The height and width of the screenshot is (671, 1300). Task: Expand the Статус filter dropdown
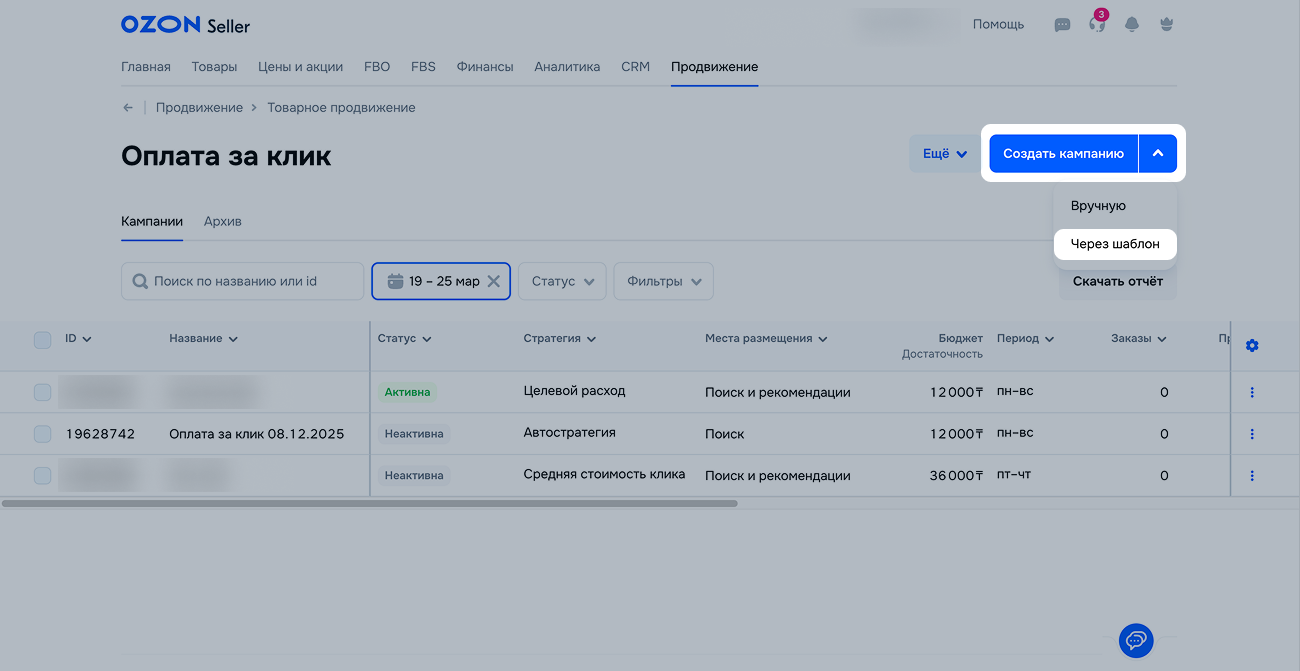coord(562,282)
